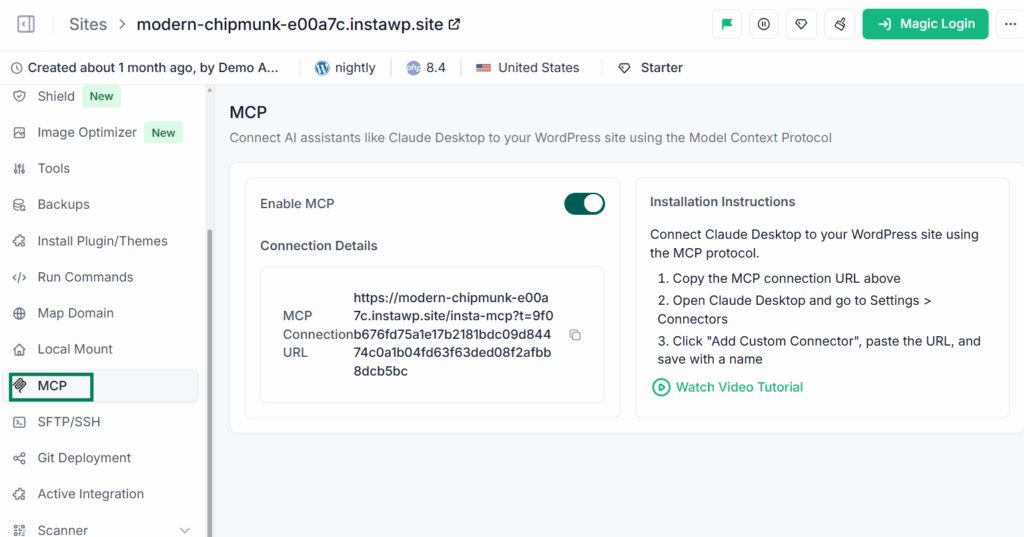Image resolution: width=1024 pixels, height=537 pixels.
Task: Click the play icon beside Watch Video Tutorial
Action: [x=661, y=387]
